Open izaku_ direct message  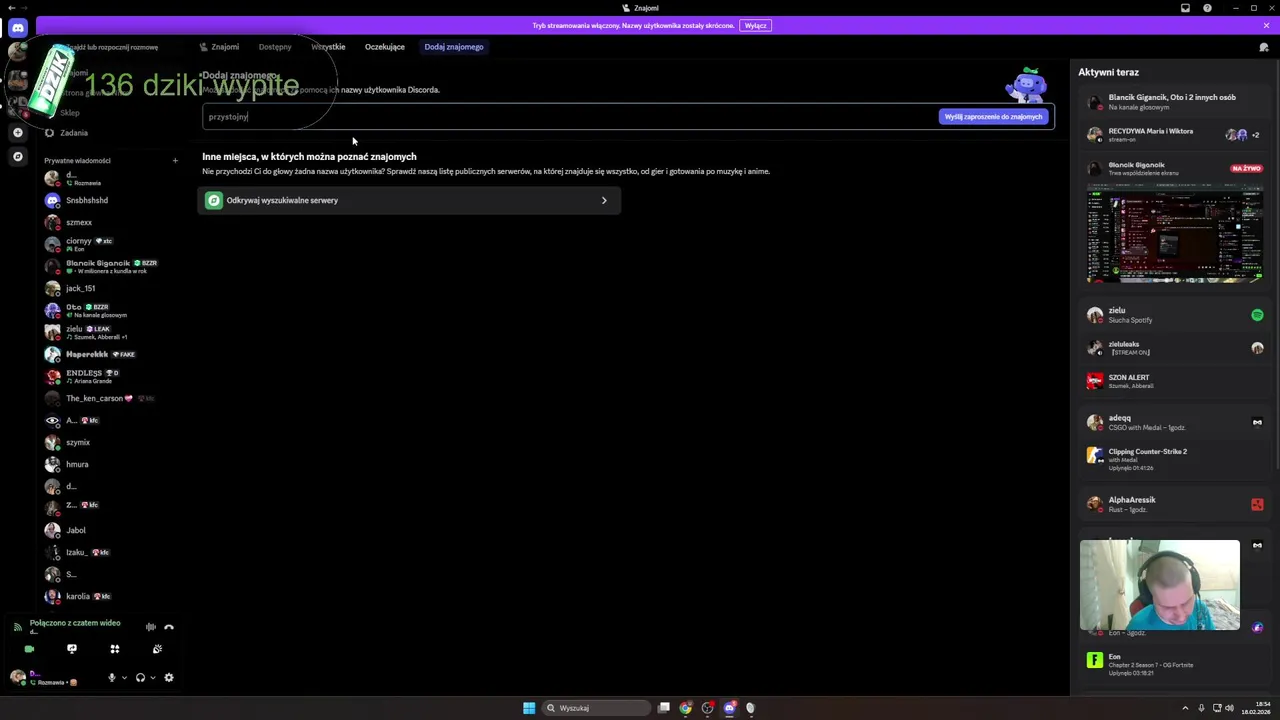click(110, 552)
